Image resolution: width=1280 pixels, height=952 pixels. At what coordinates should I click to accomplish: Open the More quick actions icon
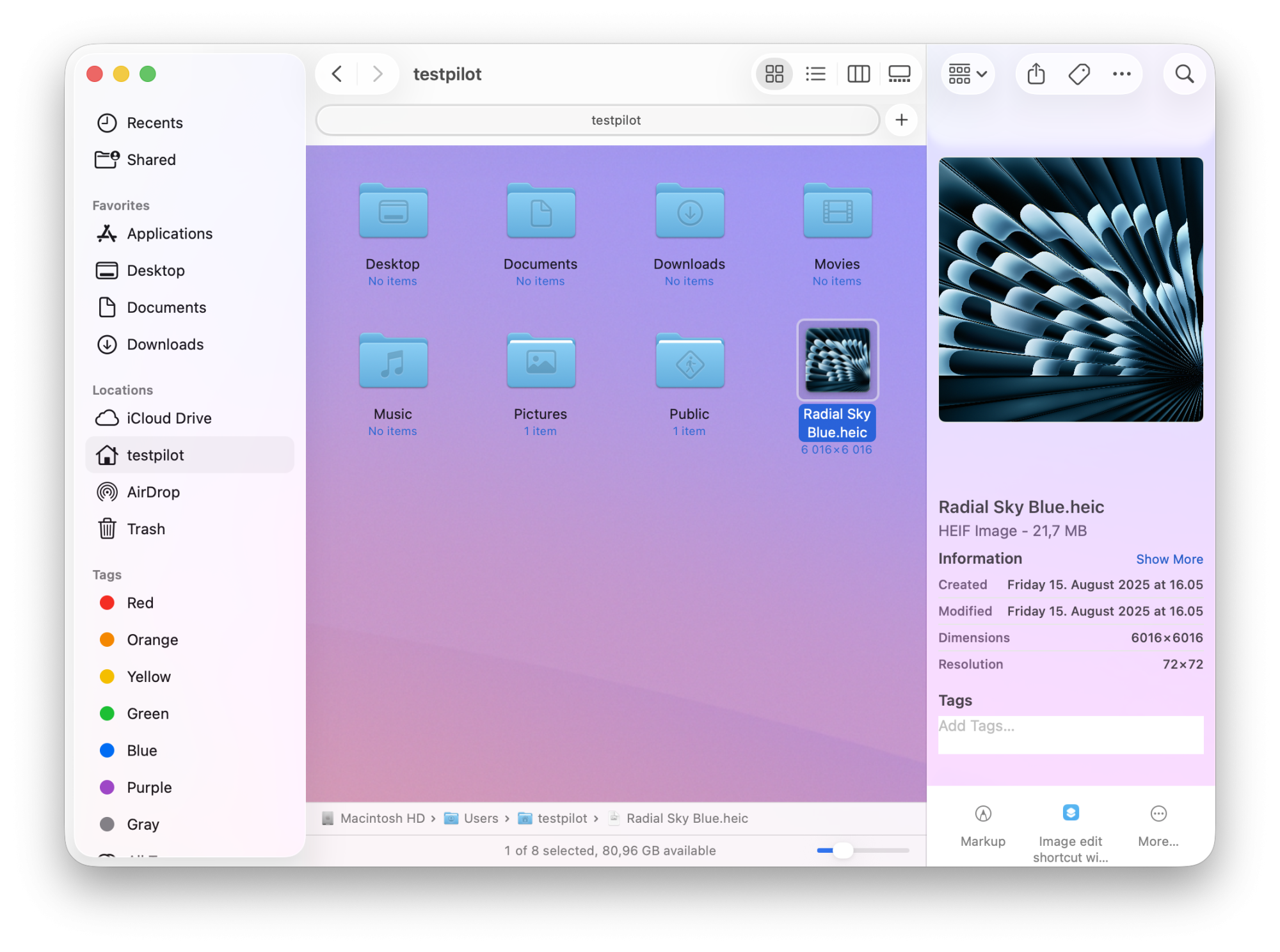[1158, 814]
